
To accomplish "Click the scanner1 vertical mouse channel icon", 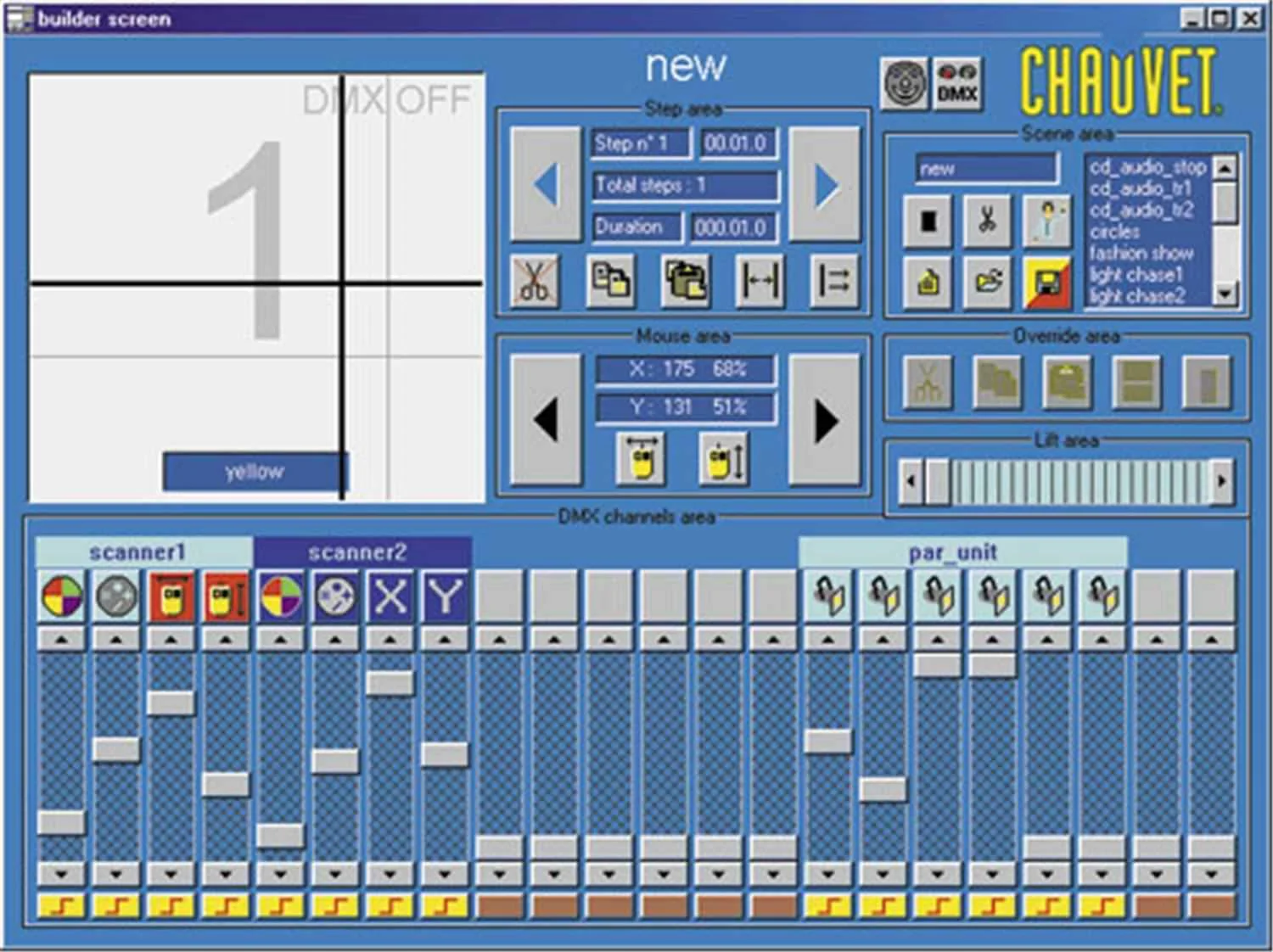I will click(226, 596).
